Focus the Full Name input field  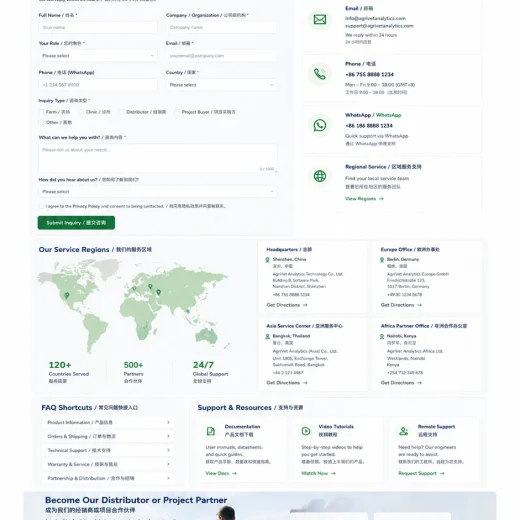point(98,27)
